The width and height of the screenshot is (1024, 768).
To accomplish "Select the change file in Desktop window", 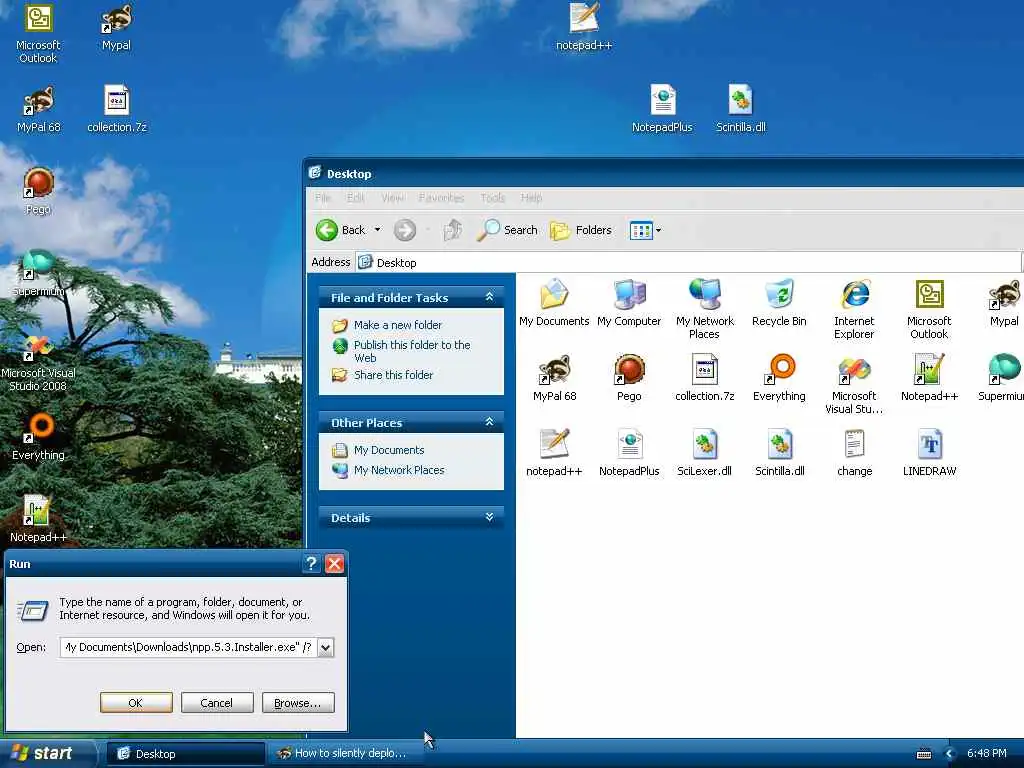I will [854, 453].
